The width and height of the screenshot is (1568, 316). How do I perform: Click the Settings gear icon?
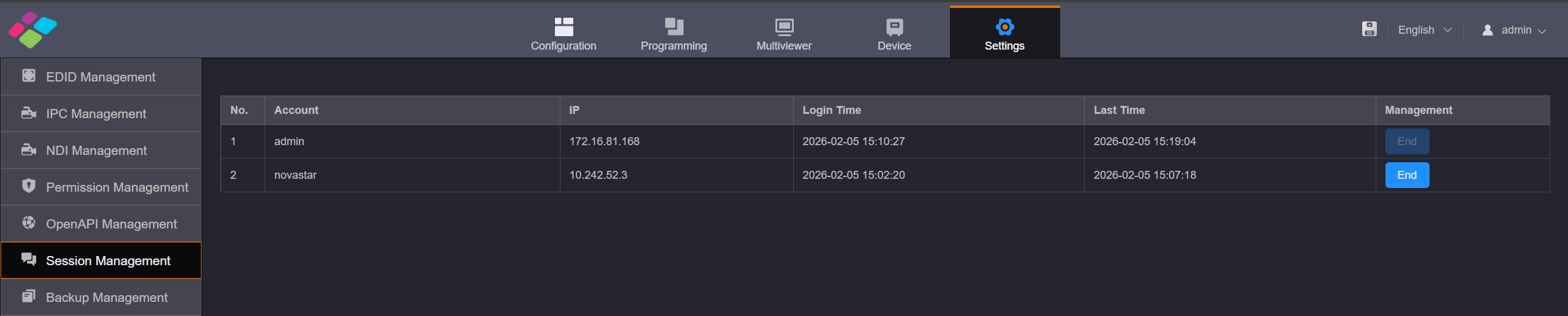click(1005, 27)
